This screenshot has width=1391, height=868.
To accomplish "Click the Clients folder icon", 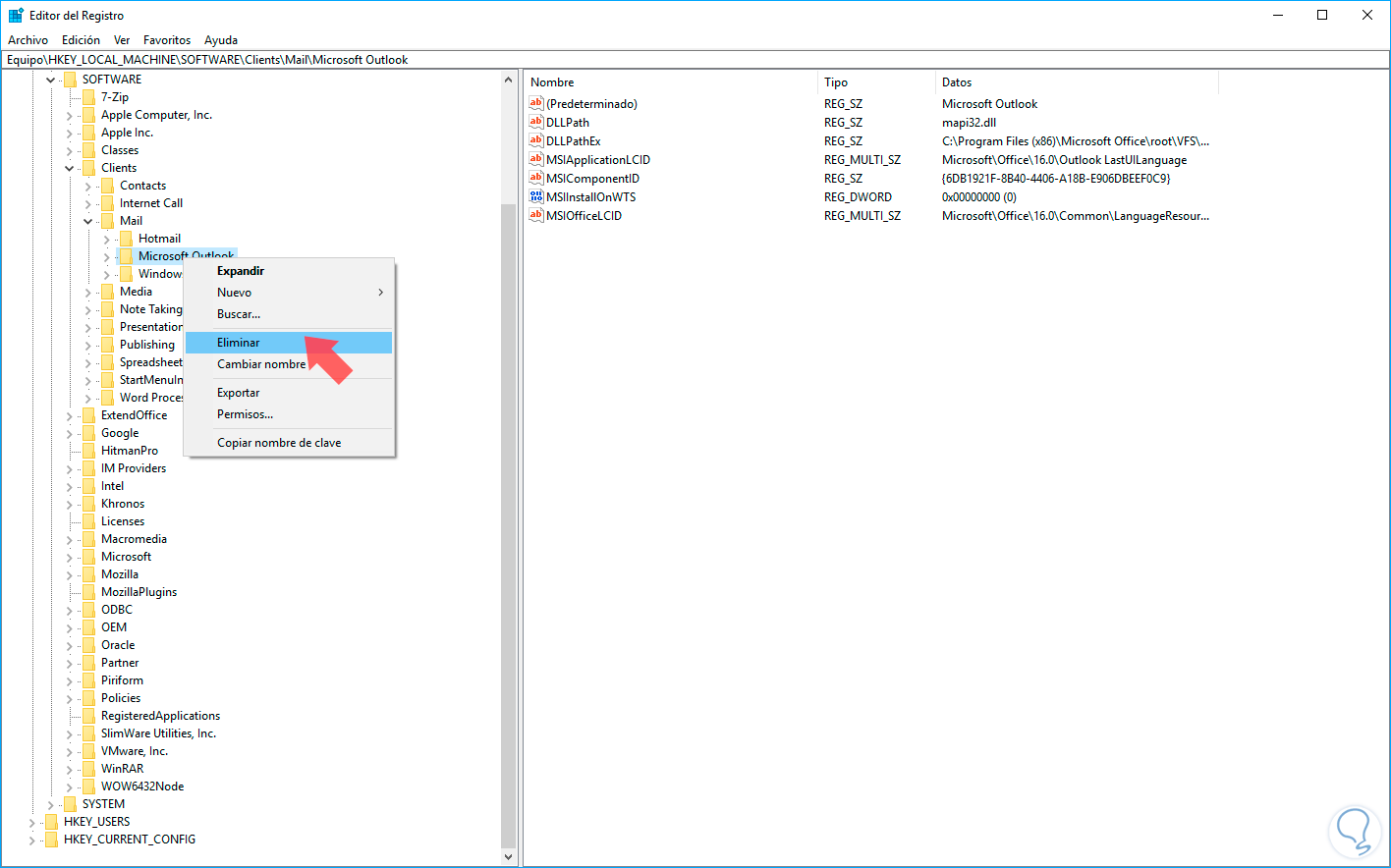I will point(88,168).
